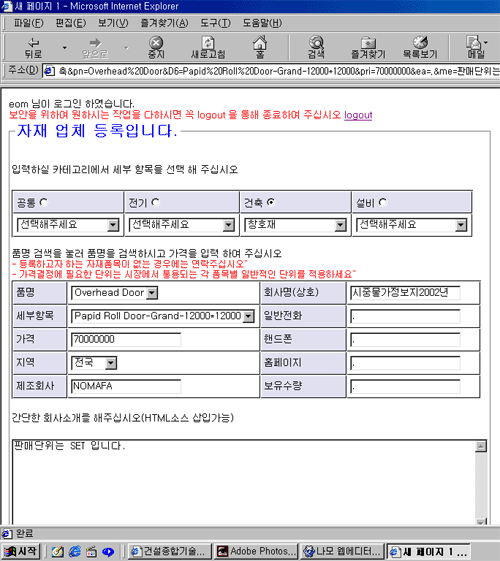The image size is (500, 561).
Task: Click the logout link
Action: [x=358, y=115]
